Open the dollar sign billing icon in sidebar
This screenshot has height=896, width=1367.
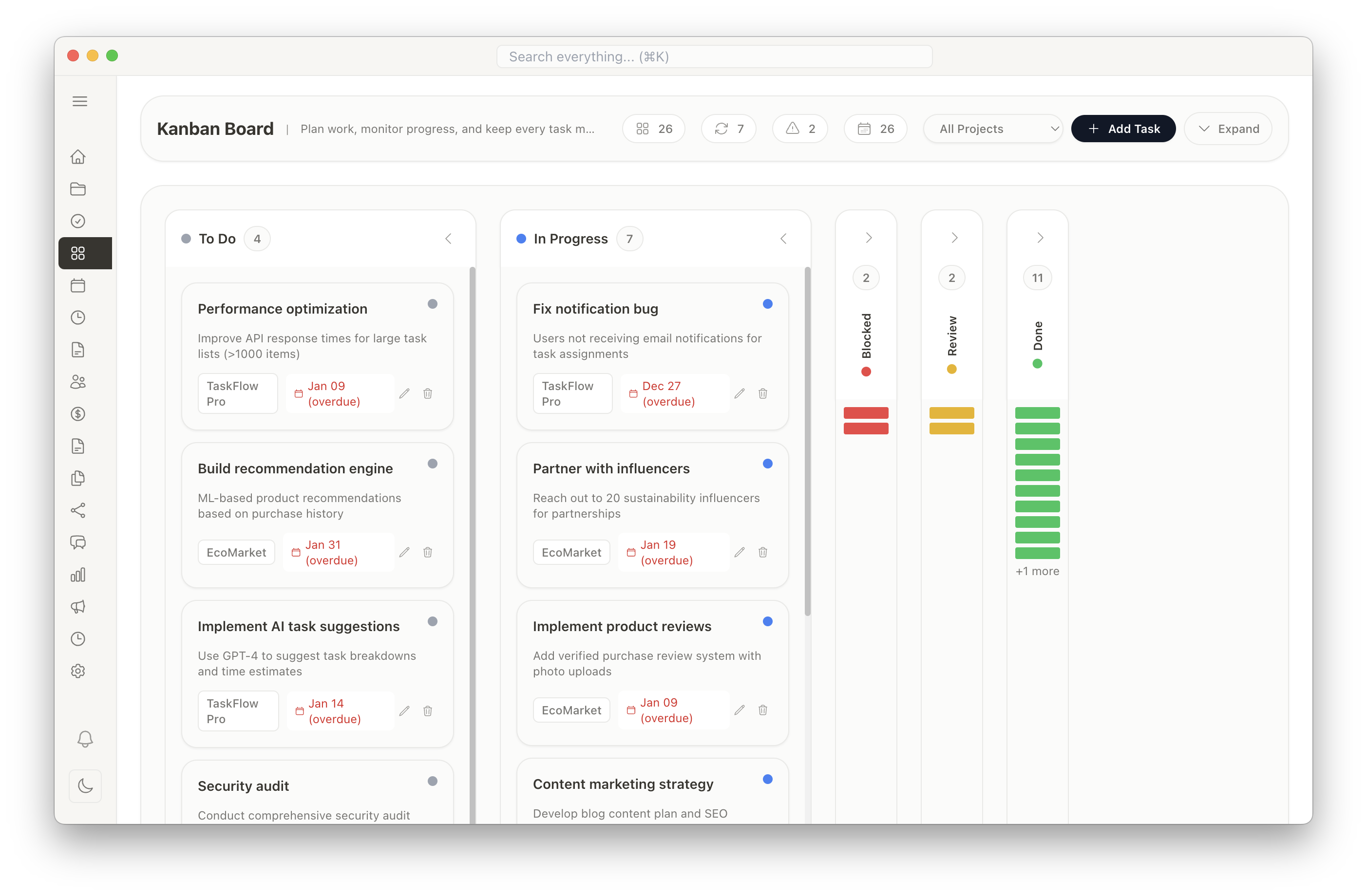(x=78, y=414)
